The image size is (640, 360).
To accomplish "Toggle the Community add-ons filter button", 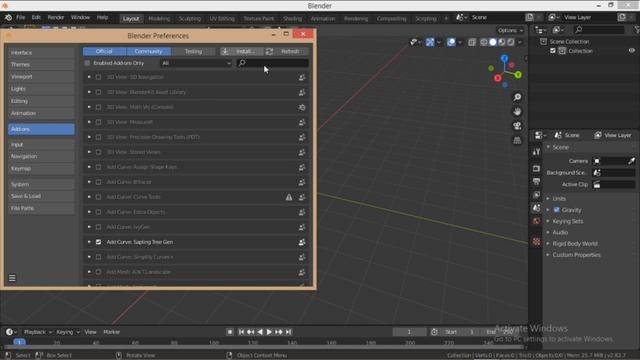I will [x=149, y=51].
